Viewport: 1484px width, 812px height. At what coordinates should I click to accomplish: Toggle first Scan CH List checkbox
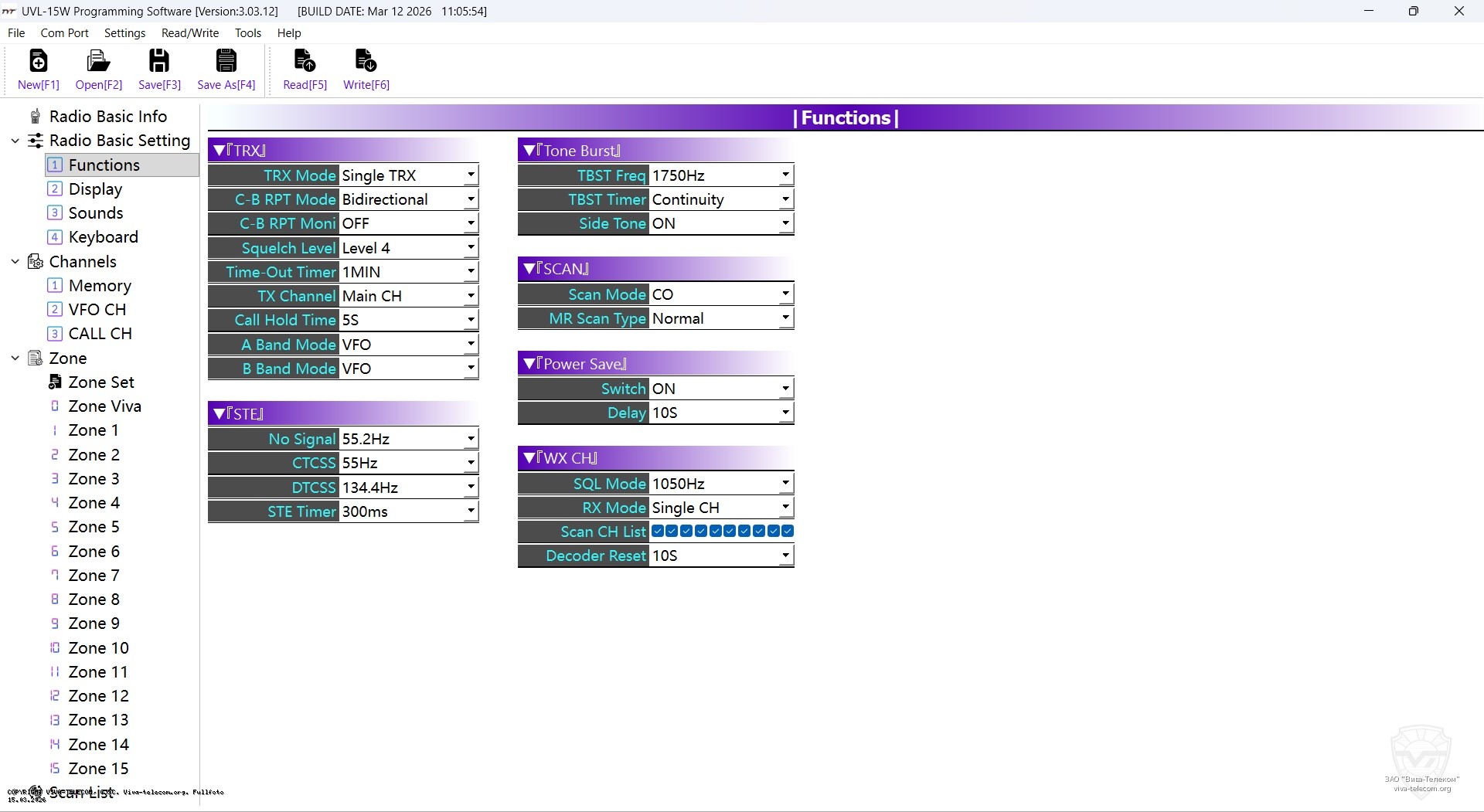pyautogui.click(x=657, y=532)
